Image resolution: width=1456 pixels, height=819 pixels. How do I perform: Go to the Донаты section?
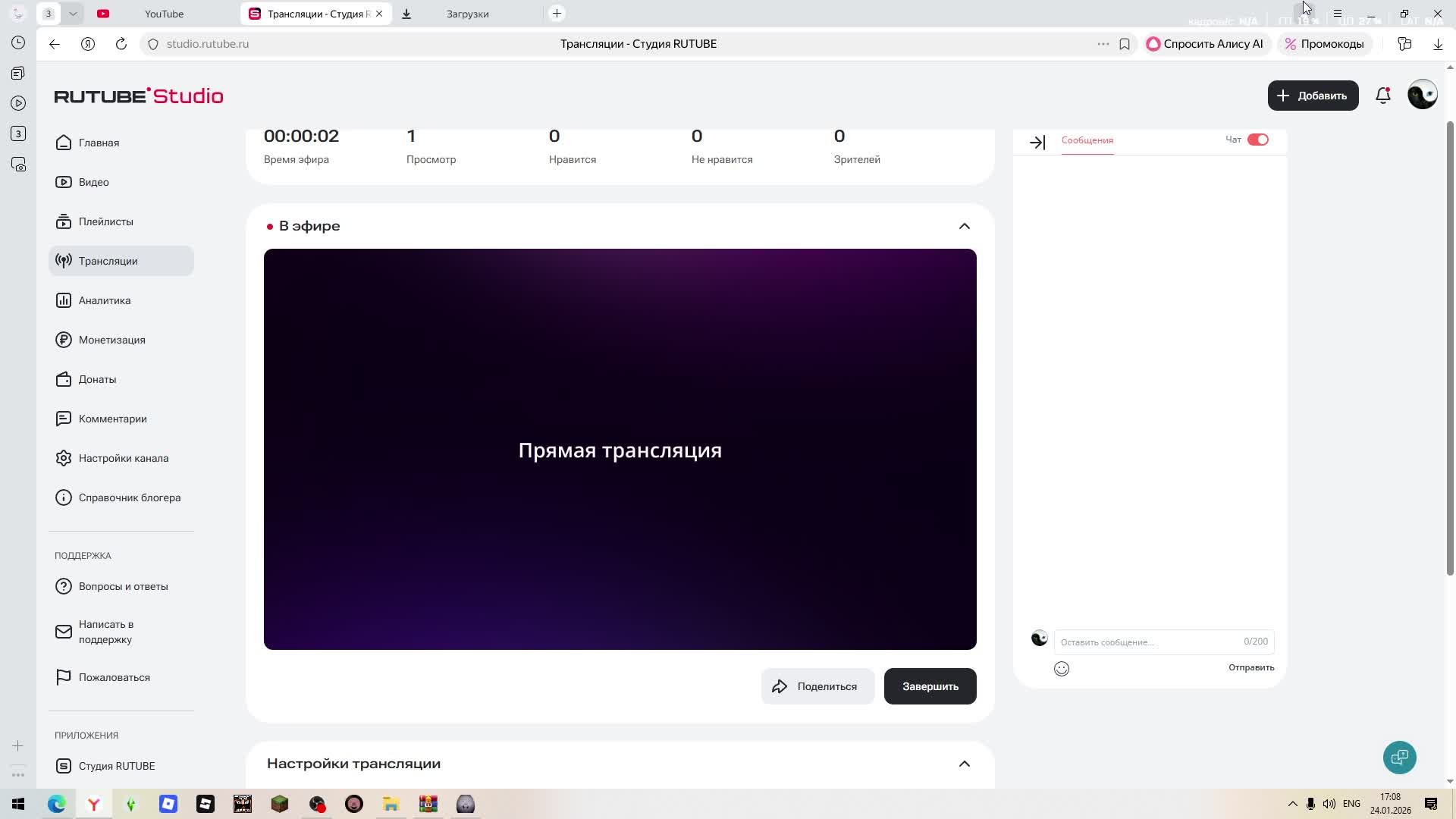[97, 379]
